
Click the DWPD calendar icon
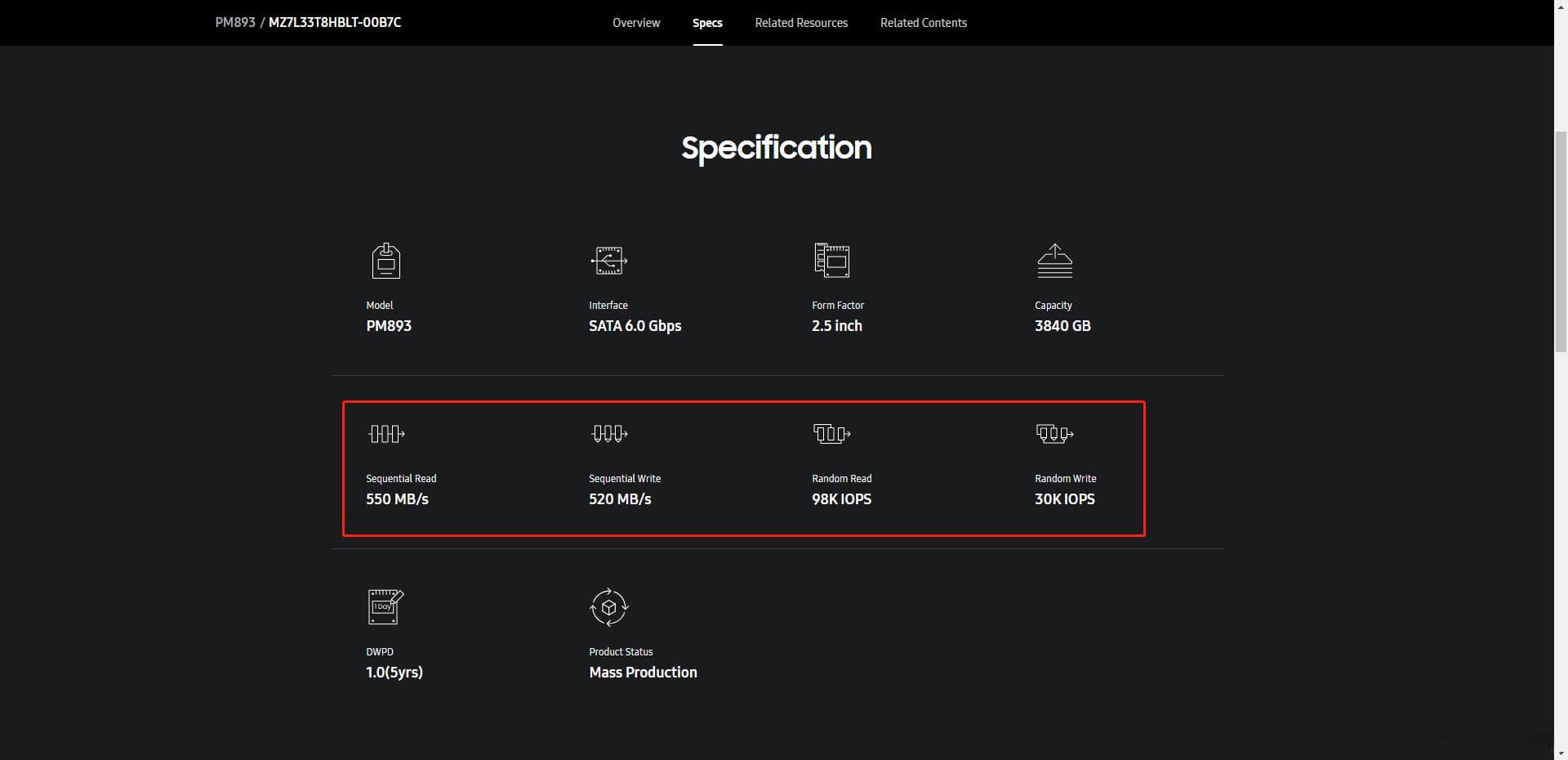[386, 607]
